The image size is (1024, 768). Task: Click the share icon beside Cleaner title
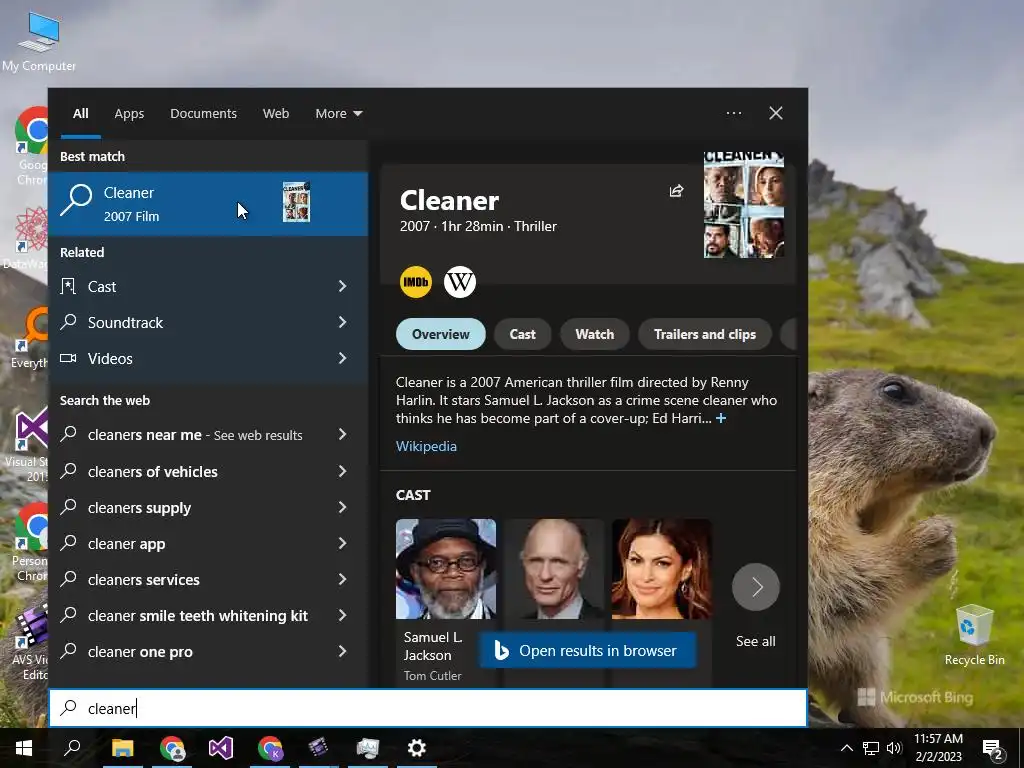coord(677,191)
